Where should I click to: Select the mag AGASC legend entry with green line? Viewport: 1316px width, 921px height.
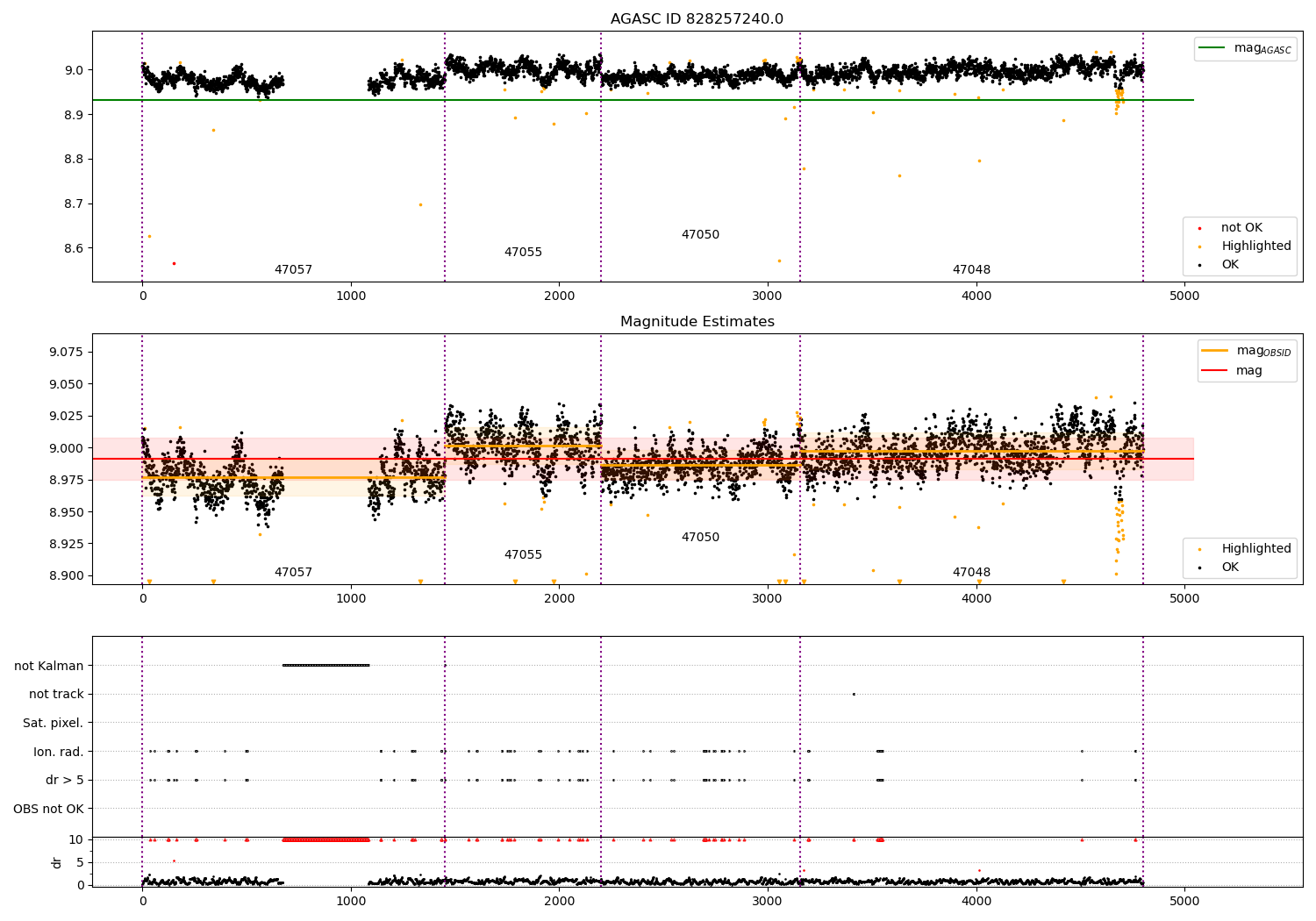[1245, 48]
